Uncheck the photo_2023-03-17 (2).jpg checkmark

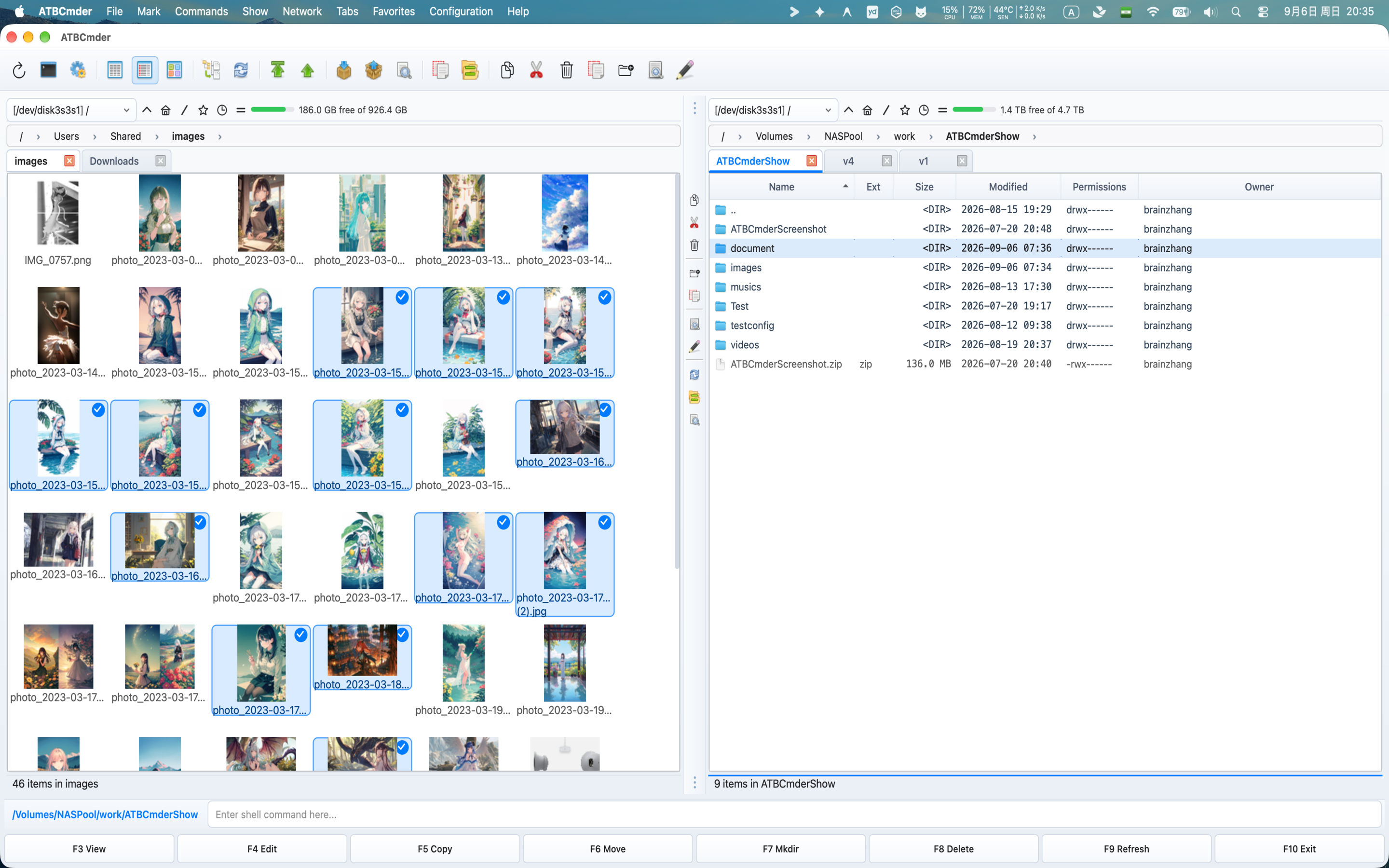[604, 522]
